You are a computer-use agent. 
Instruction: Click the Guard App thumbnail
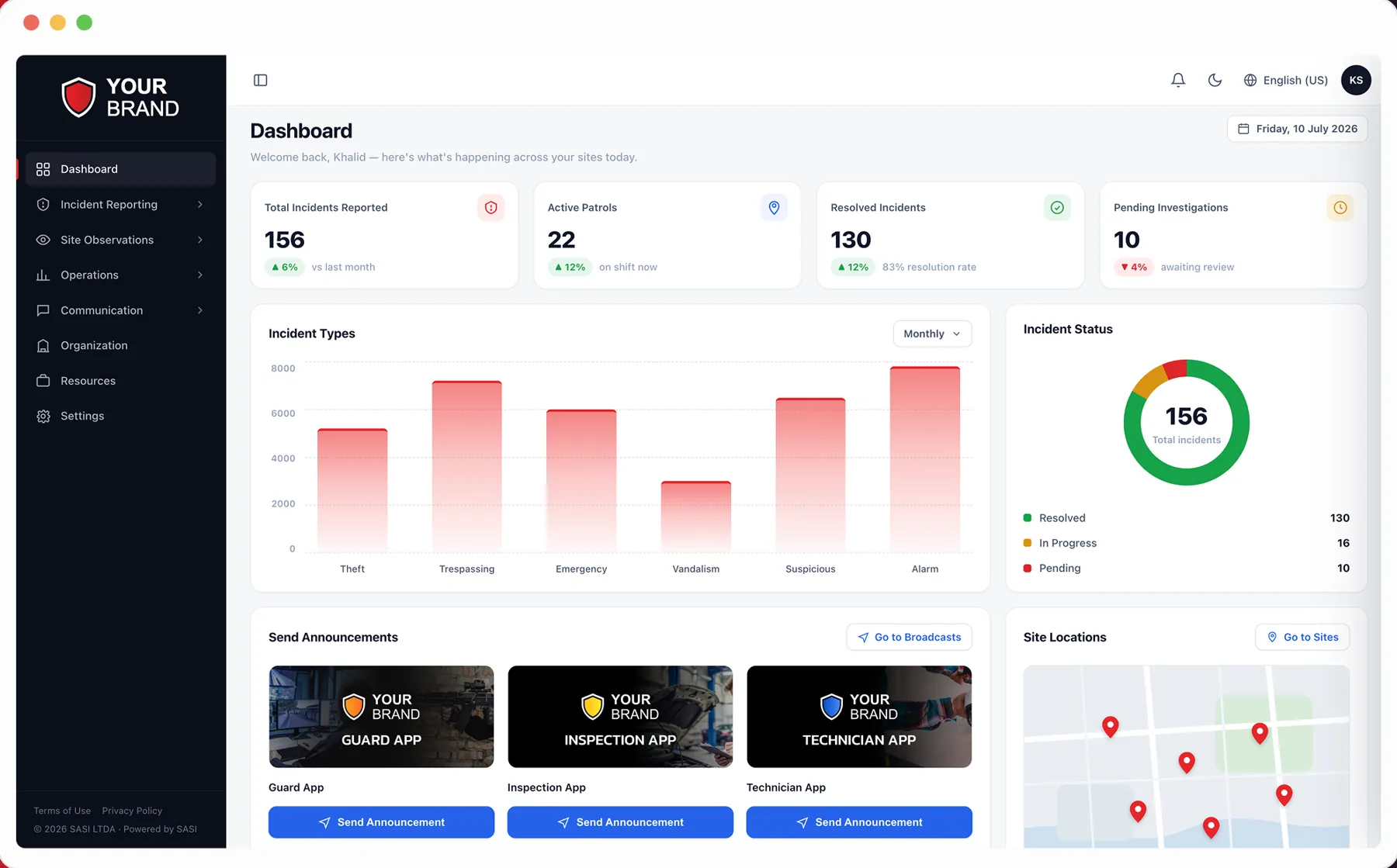pos(381,717)
